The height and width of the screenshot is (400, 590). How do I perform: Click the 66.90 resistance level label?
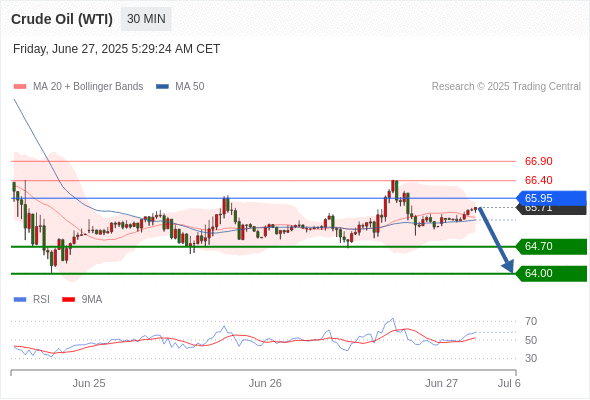click(x=538, y=161)
